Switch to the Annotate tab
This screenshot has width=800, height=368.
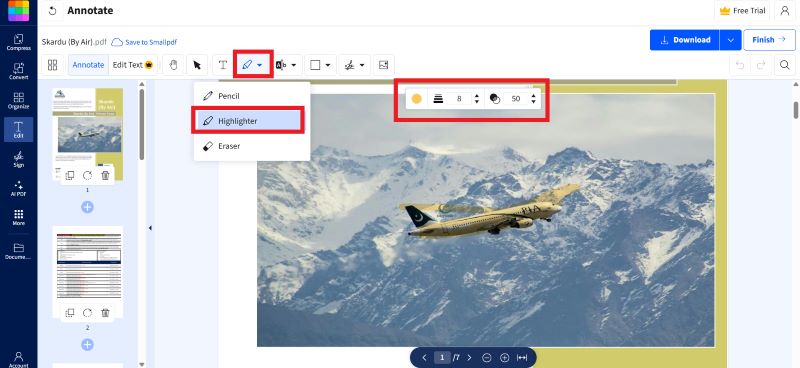(x=88, y=65)
